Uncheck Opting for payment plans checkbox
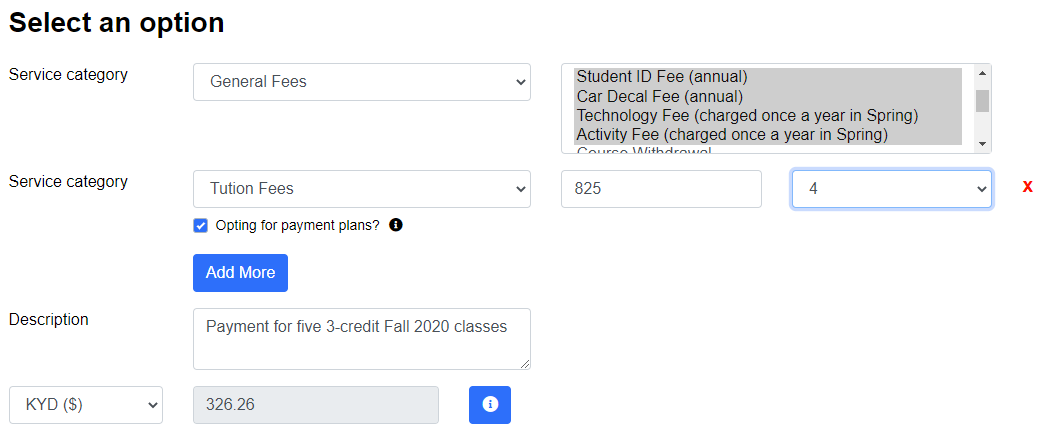The width and height of the screenshot is (1056, 433). [201, 226]
